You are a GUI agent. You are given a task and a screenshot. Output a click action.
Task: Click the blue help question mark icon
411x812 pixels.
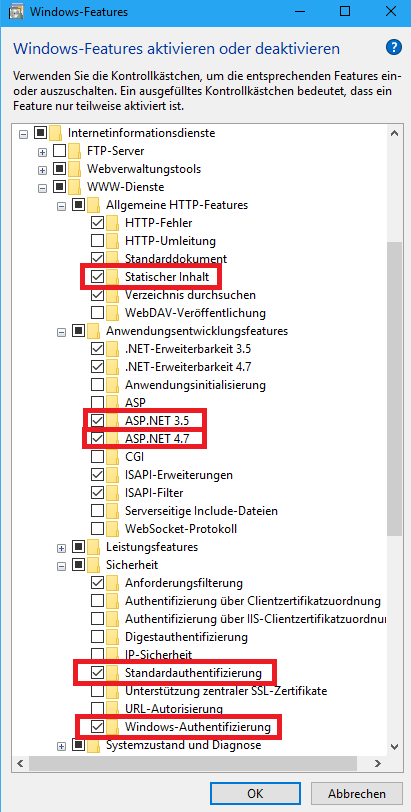[x=394, y=48]
